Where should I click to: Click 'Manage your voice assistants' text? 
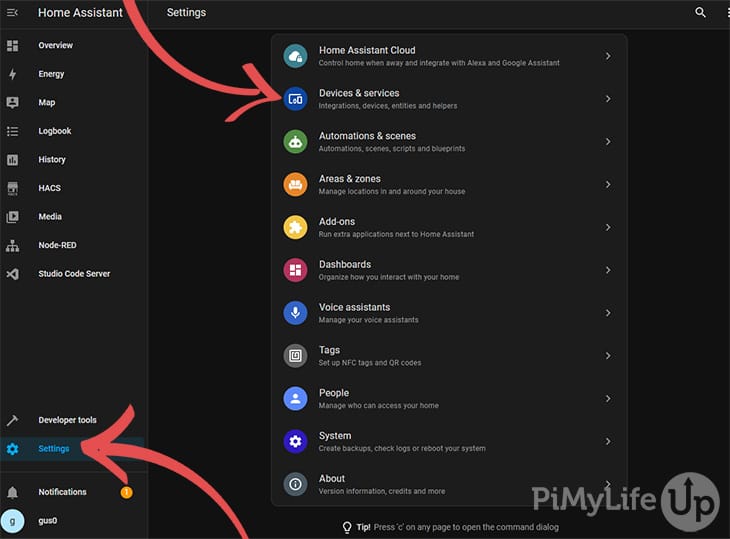coord(368,320)
